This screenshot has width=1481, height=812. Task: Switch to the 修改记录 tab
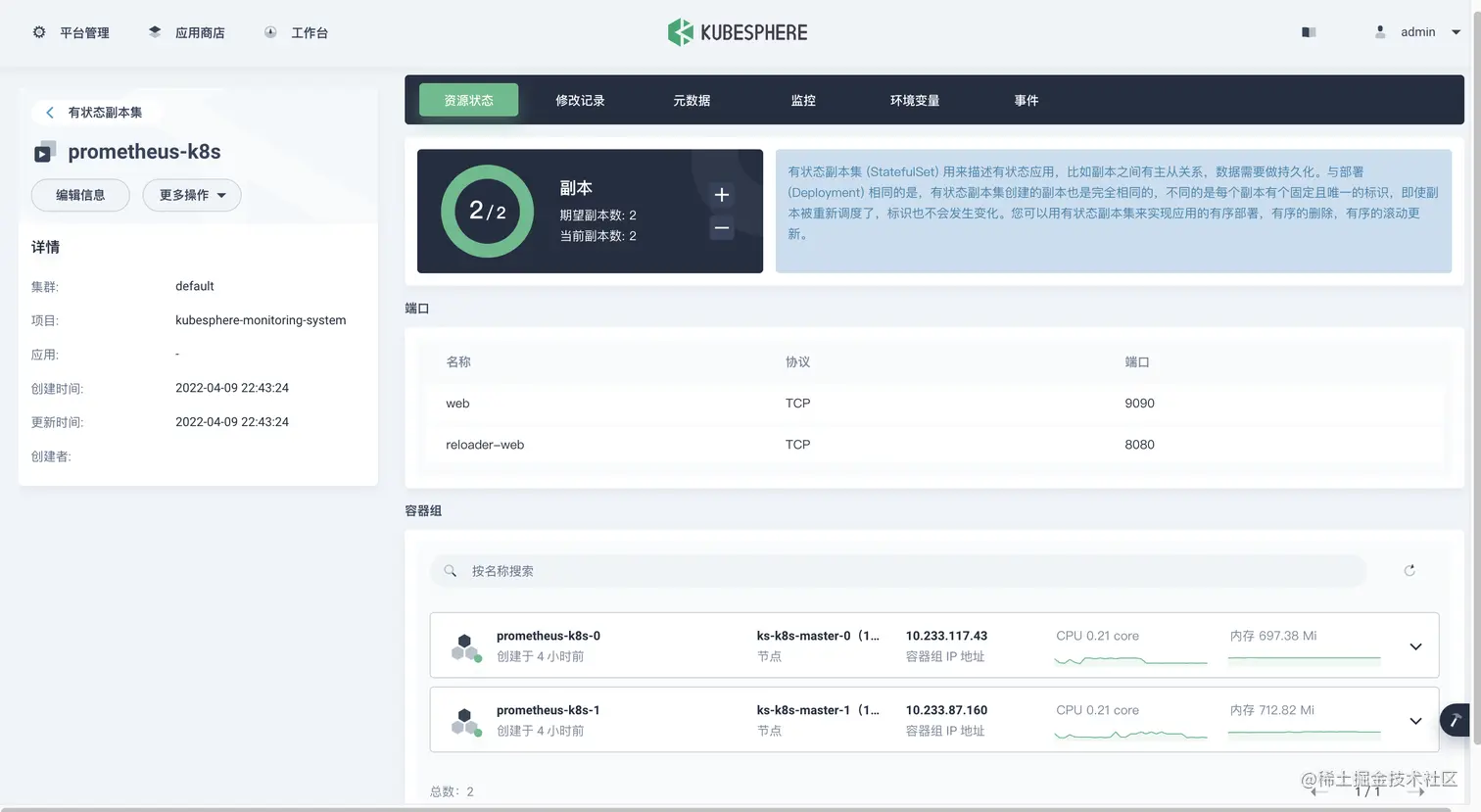click(580, 100)
